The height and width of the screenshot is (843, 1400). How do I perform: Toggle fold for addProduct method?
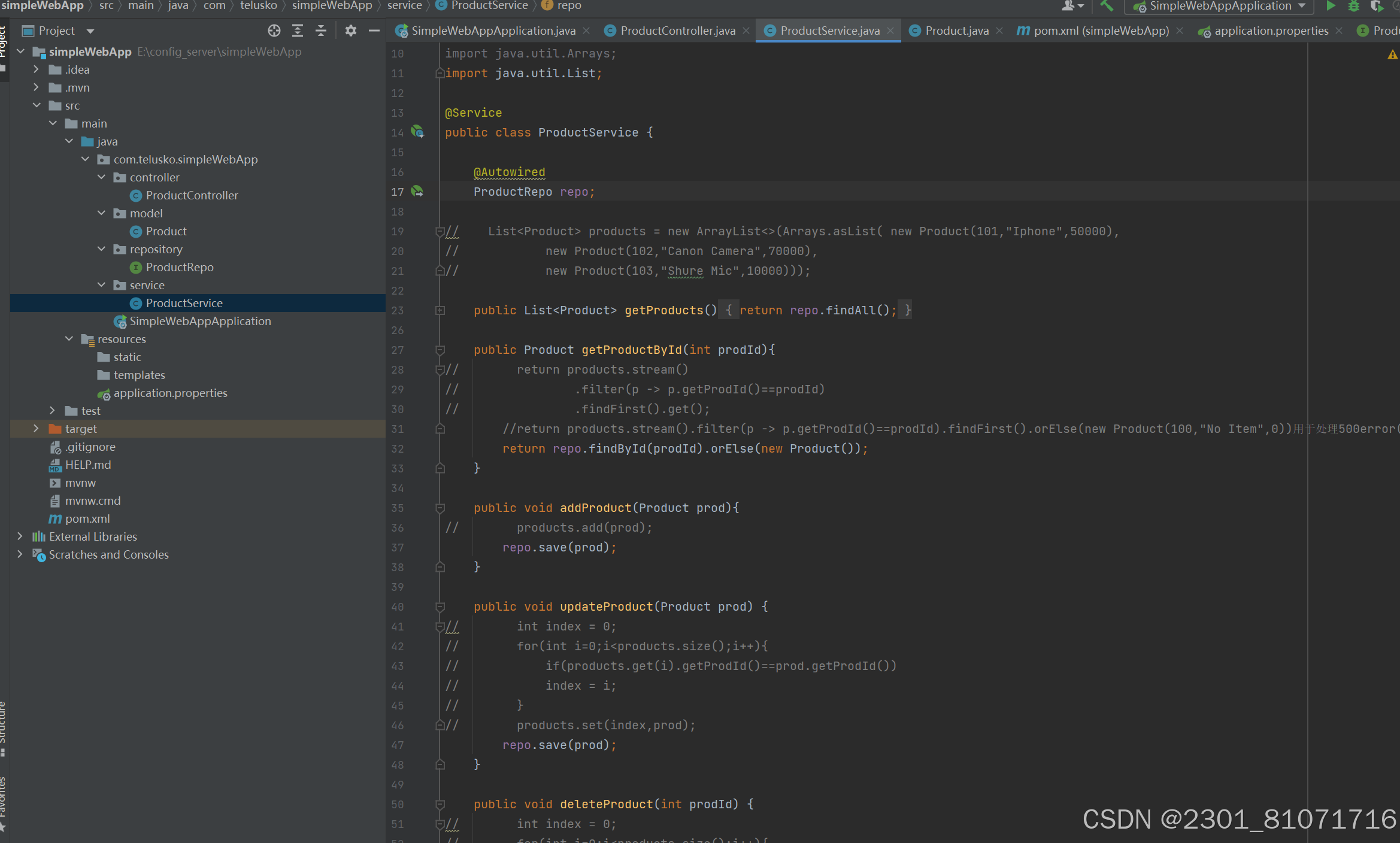(440, 508)
